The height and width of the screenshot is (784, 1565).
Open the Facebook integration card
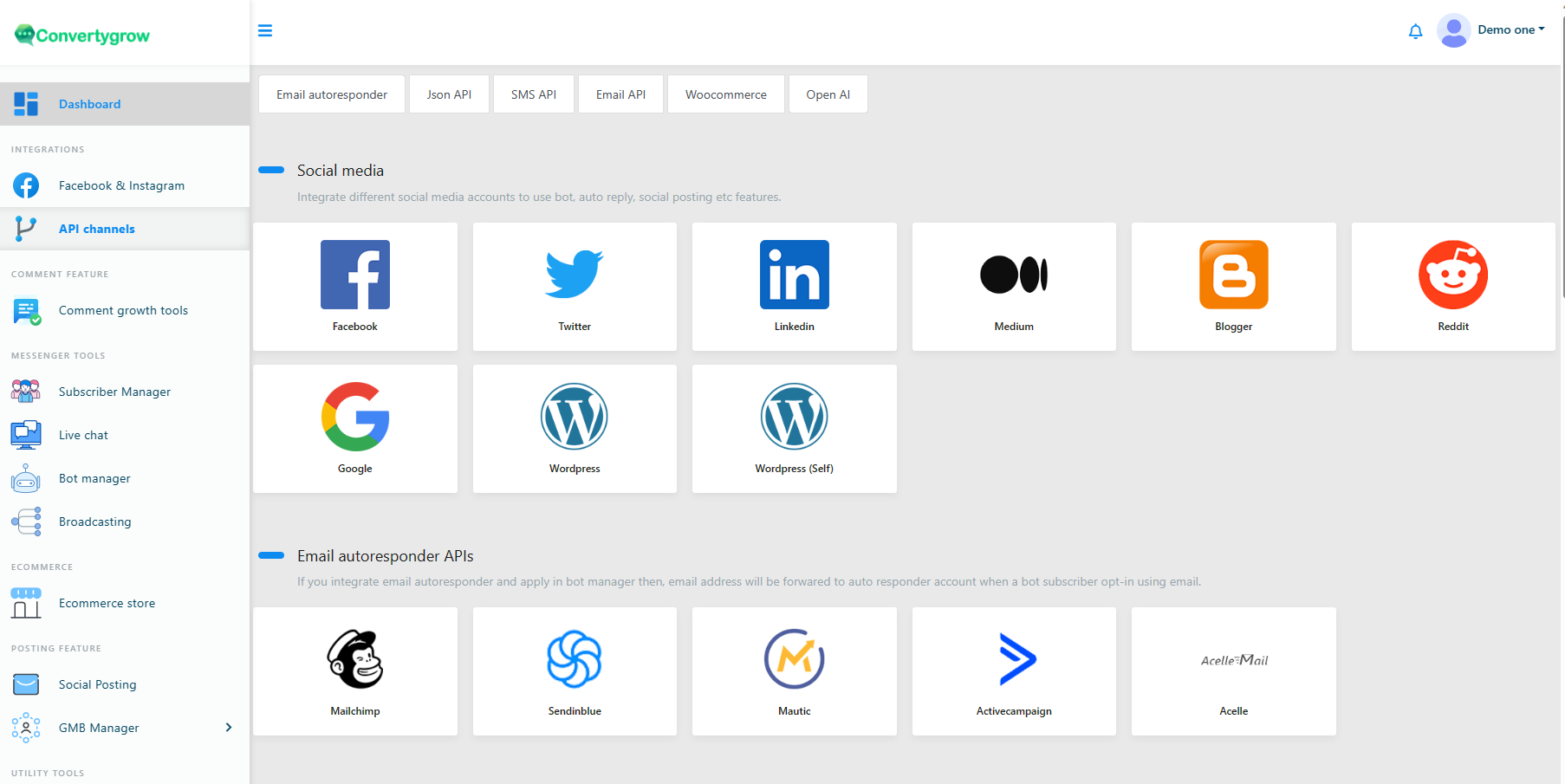pyautogui.click(x=355, y=287)
